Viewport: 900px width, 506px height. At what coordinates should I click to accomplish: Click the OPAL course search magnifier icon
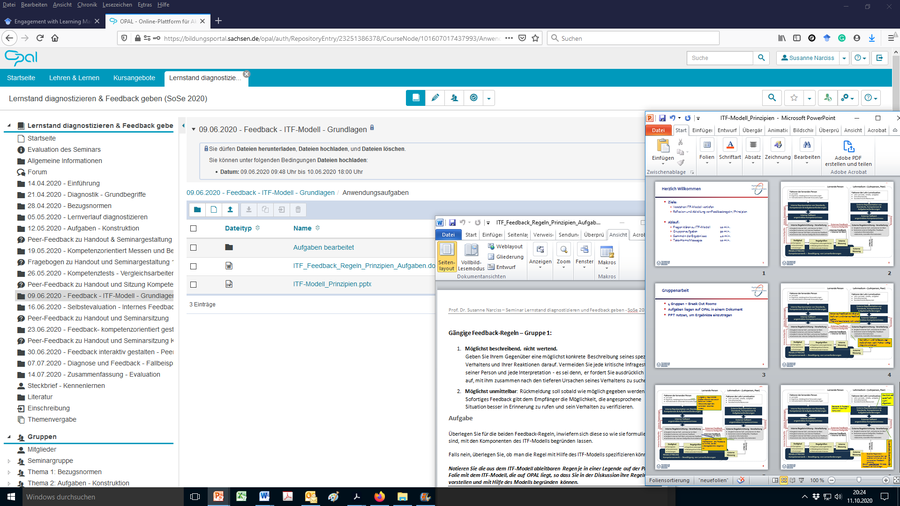[x=772, y=98]
